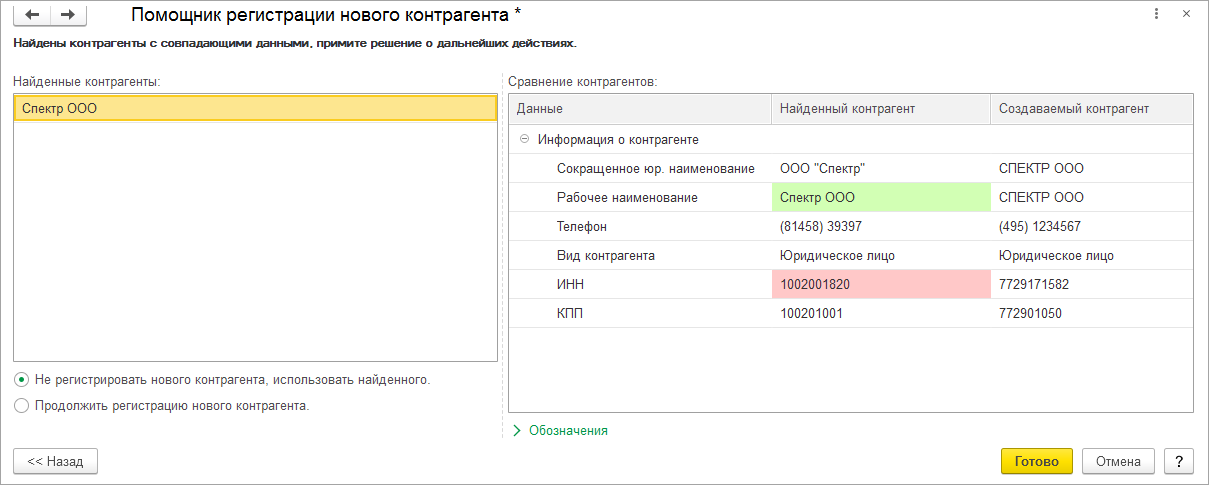Viewport: 1209px width, 485px height.
Task: Click the Создаваемый контрагент column header
Action: pyautogui.click(x=1091, y=108)
